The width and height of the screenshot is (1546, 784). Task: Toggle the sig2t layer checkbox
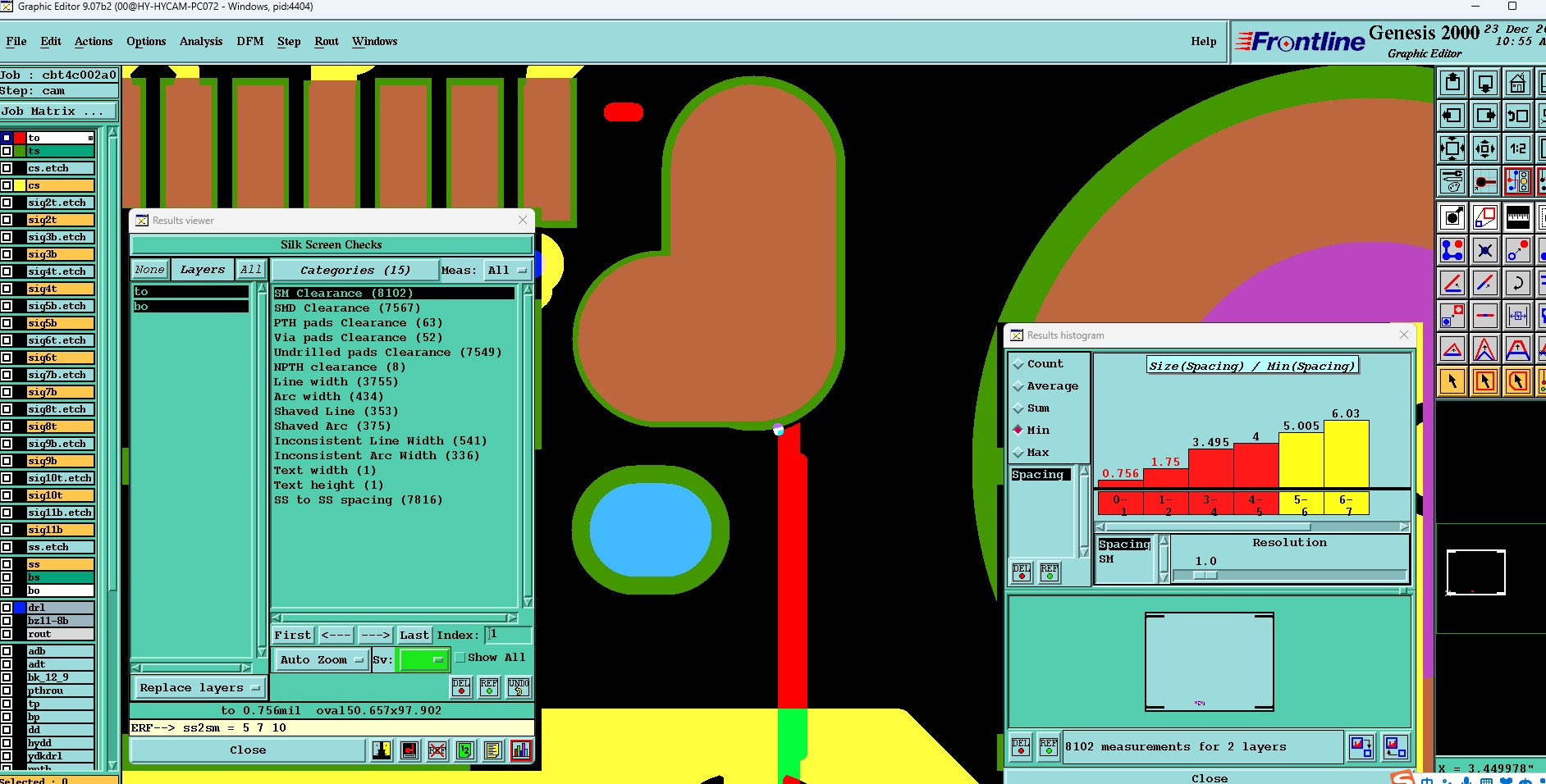coord(7,220)
